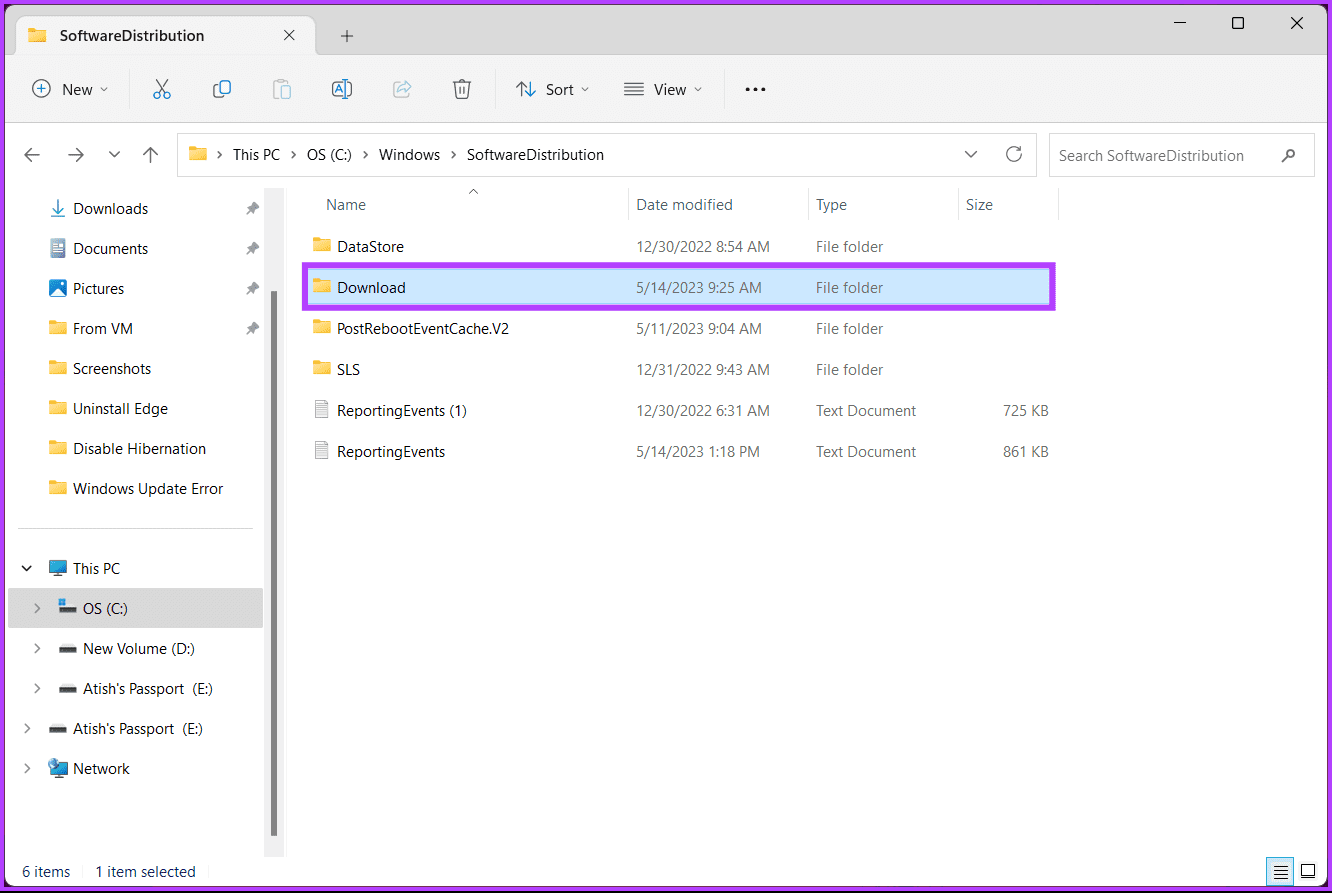Open the See more three-dots menu
This screenshot has width=1332, height=893.
coord(755,89)
